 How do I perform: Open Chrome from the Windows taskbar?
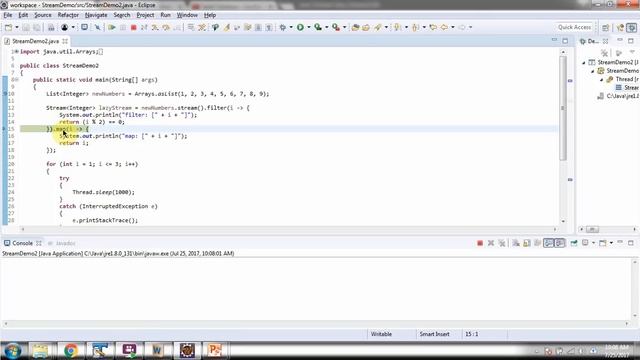[70, 350]
